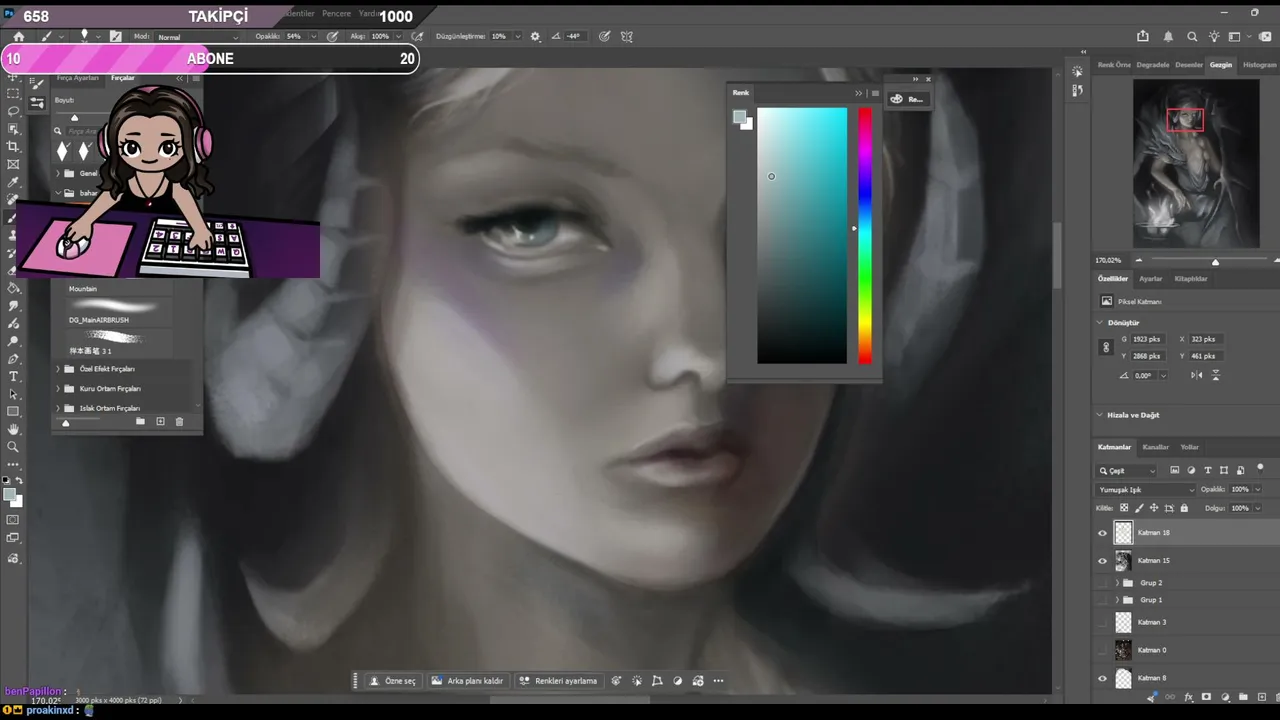
Task: Select the Lasso tool
Action: click(13, 110)
